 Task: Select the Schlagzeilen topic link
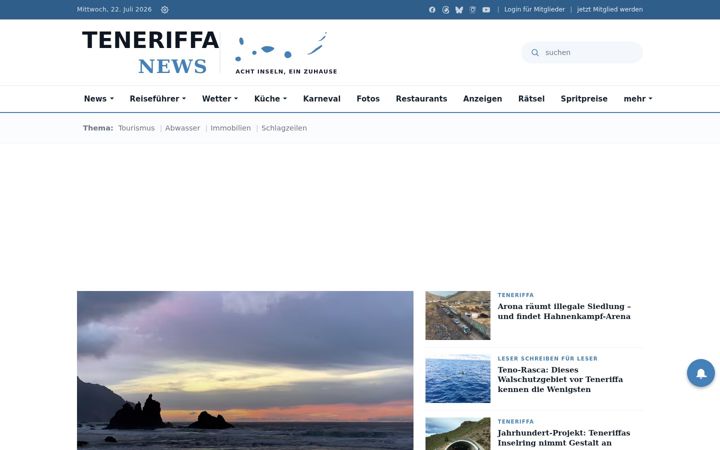(x=284, y=128)
